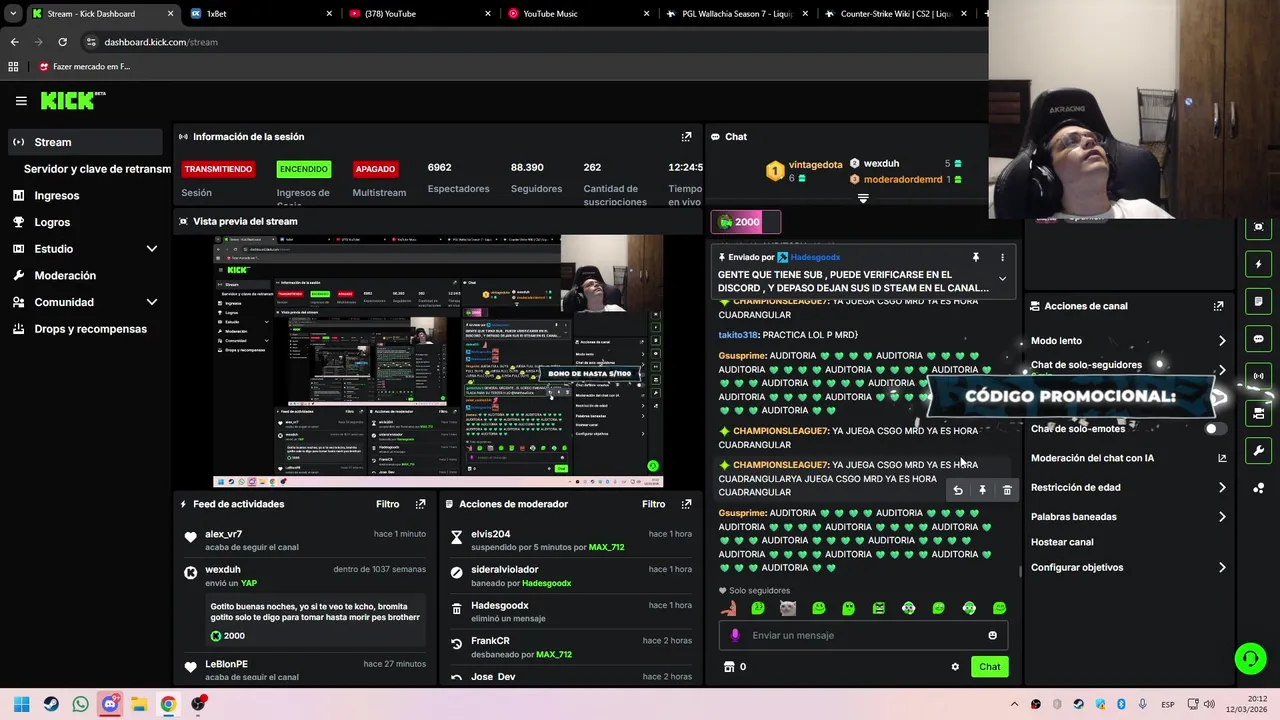This screenshot has width=1280, height=720.
Task: Click MAX_712 moderator name on elvis204 row
Action: pos(606,548)
